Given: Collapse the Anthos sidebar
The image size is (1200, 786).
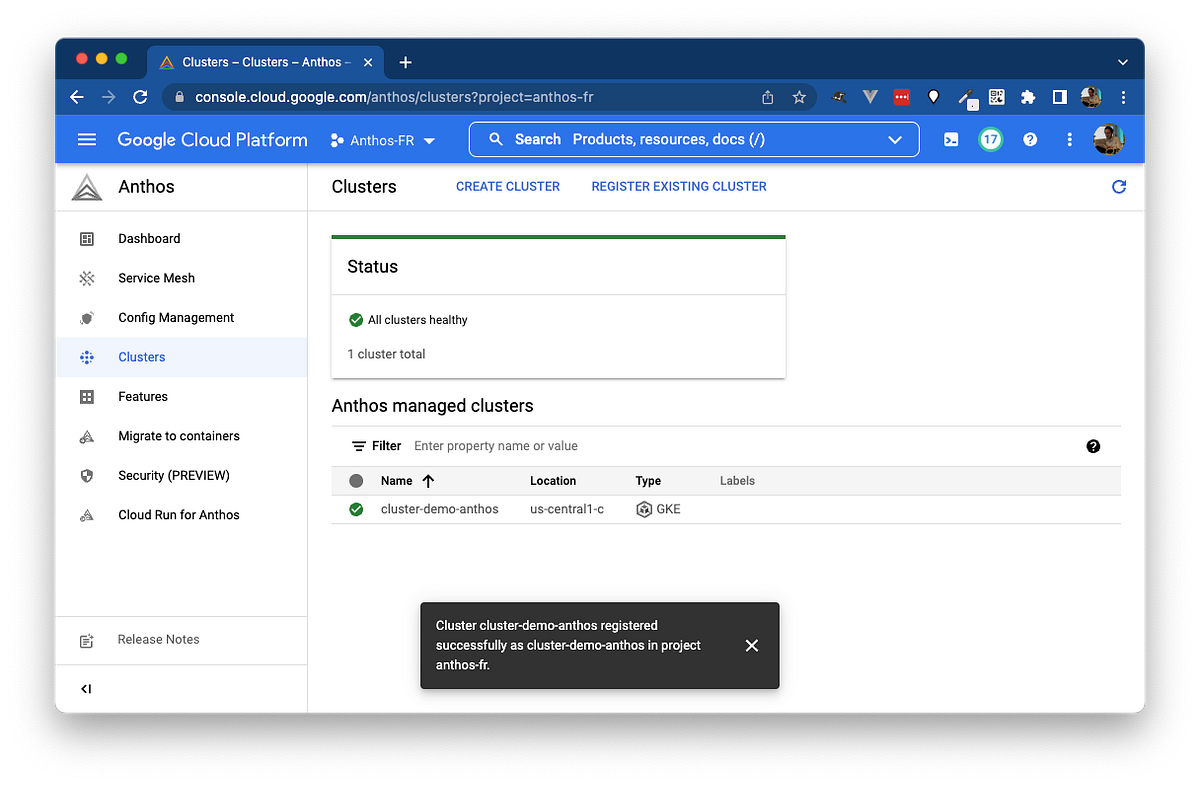Looking at the screenshot, I should click(x=85, y=688).
